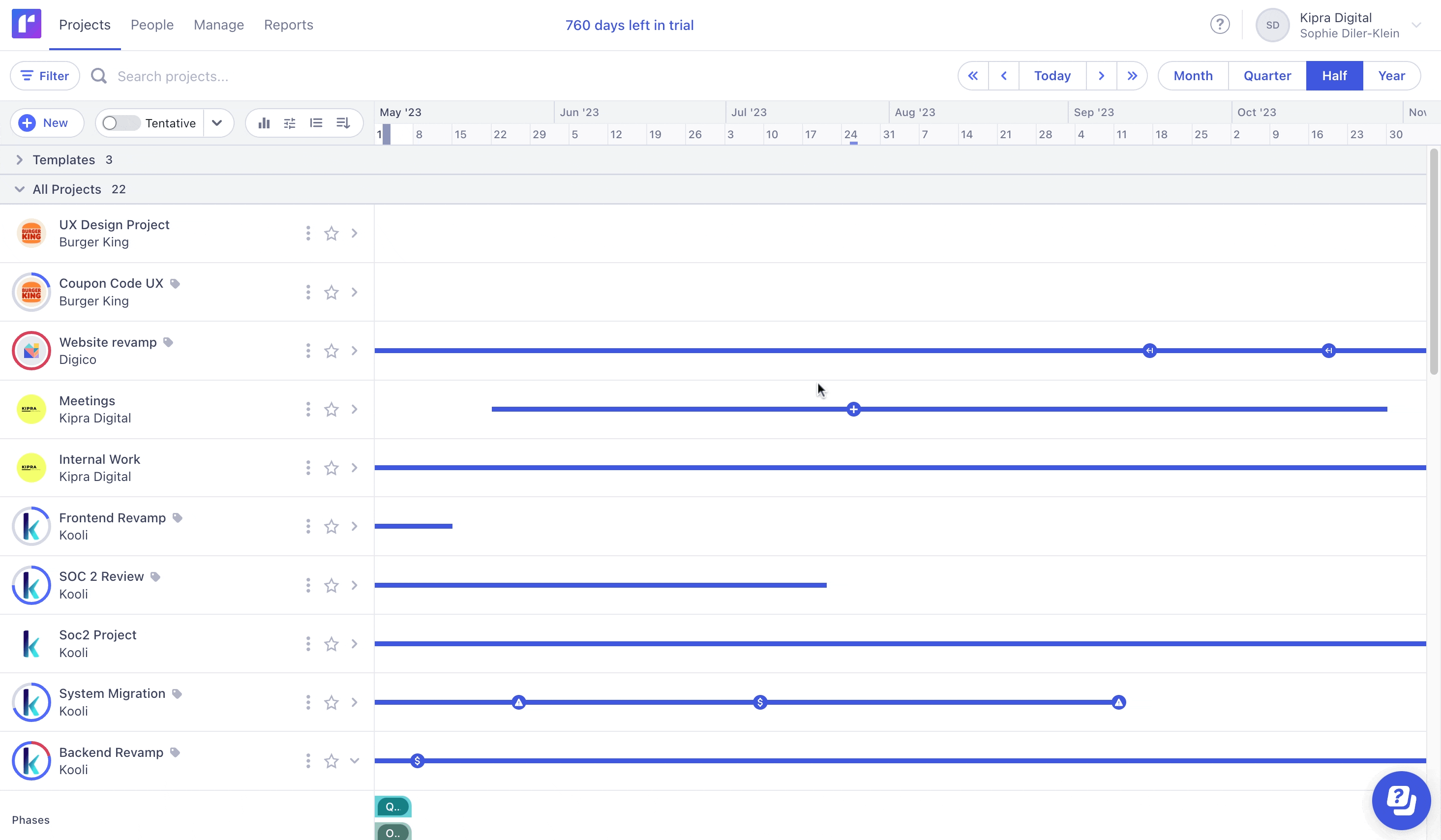Viewport: 1441px width, 840px height.
Task: Click dollar milestone on System Migration timeline
Action: (760, 702)
